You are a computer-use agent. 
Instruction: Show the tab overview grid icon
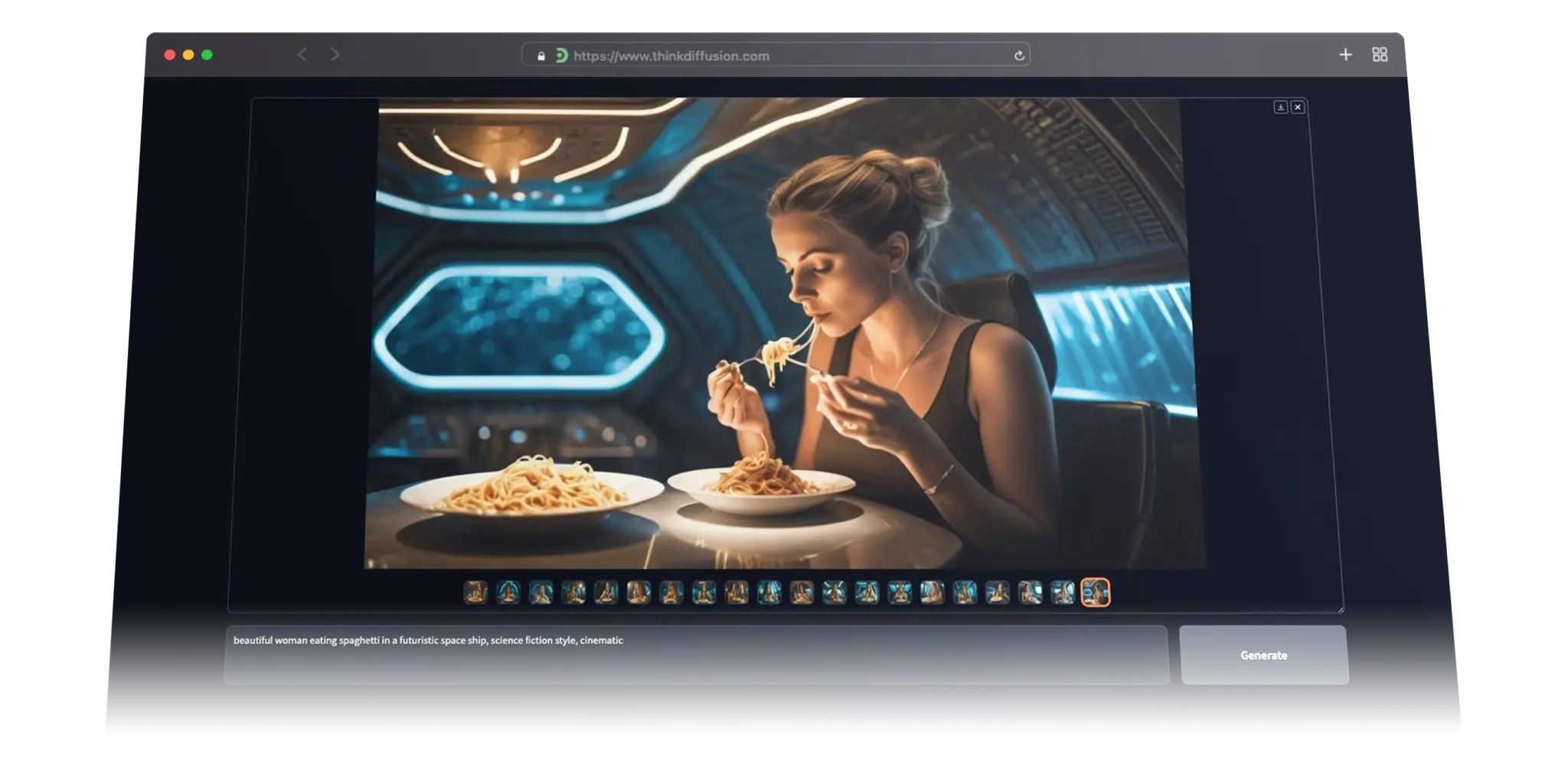point(1380,54)
